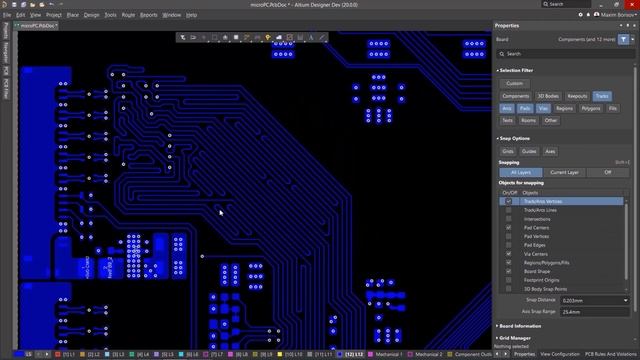Click the user account Maxim icon
640x360 pixels.
(x=596, y=15)
